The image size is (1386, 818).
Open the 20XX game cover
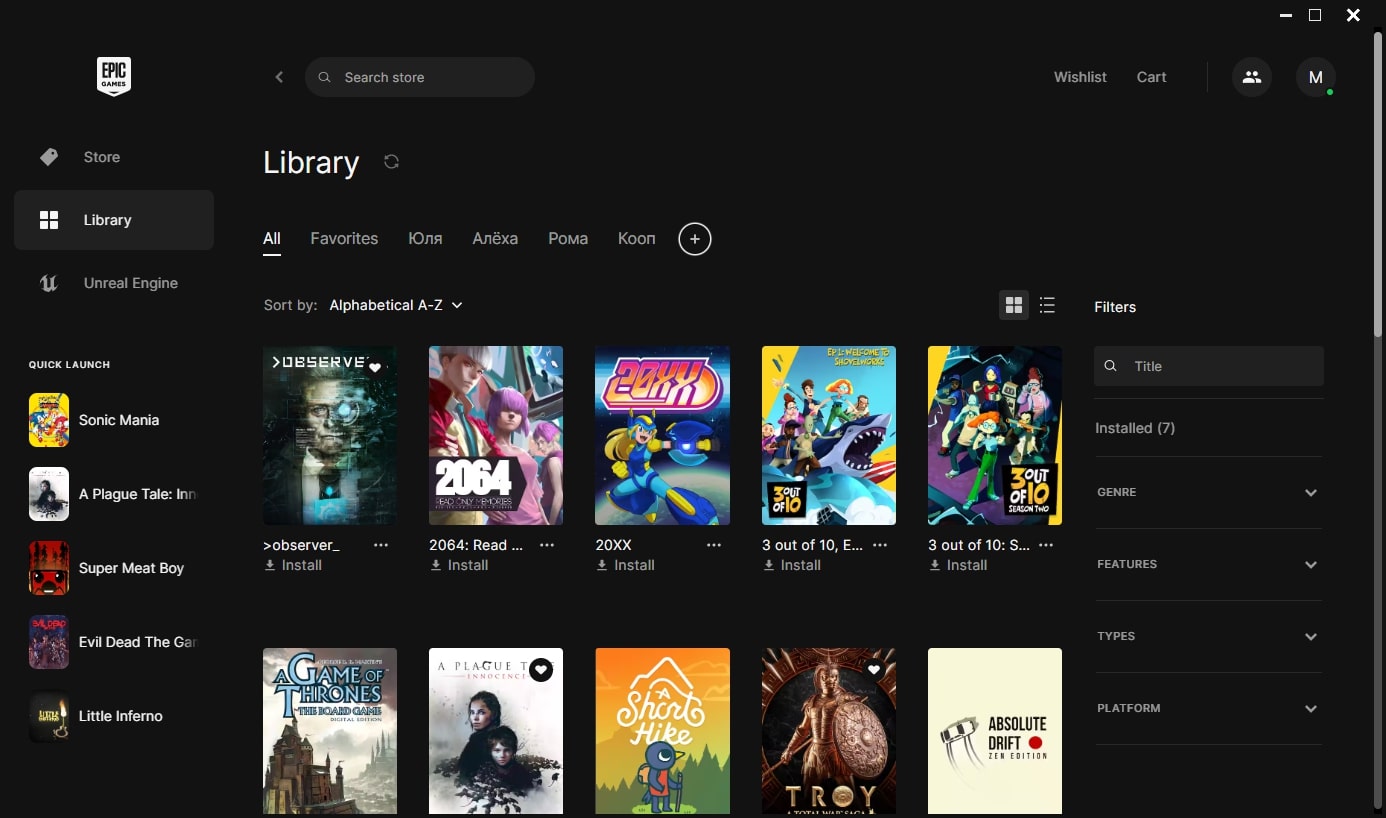point(662,436)
